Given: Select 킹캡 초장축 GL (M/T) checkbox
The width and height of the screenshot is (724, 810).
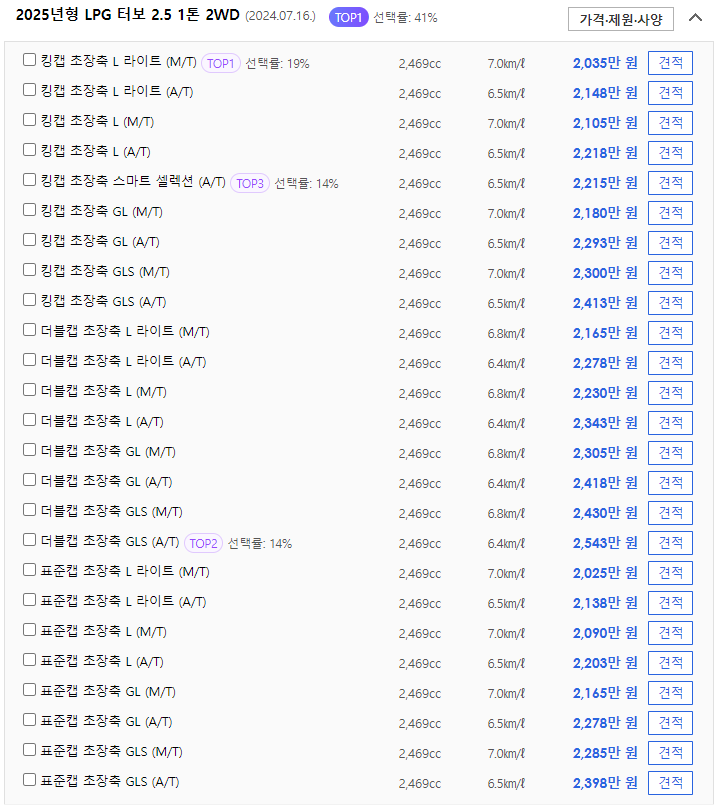Looking at the screenshot, I should tap(29, 210).
